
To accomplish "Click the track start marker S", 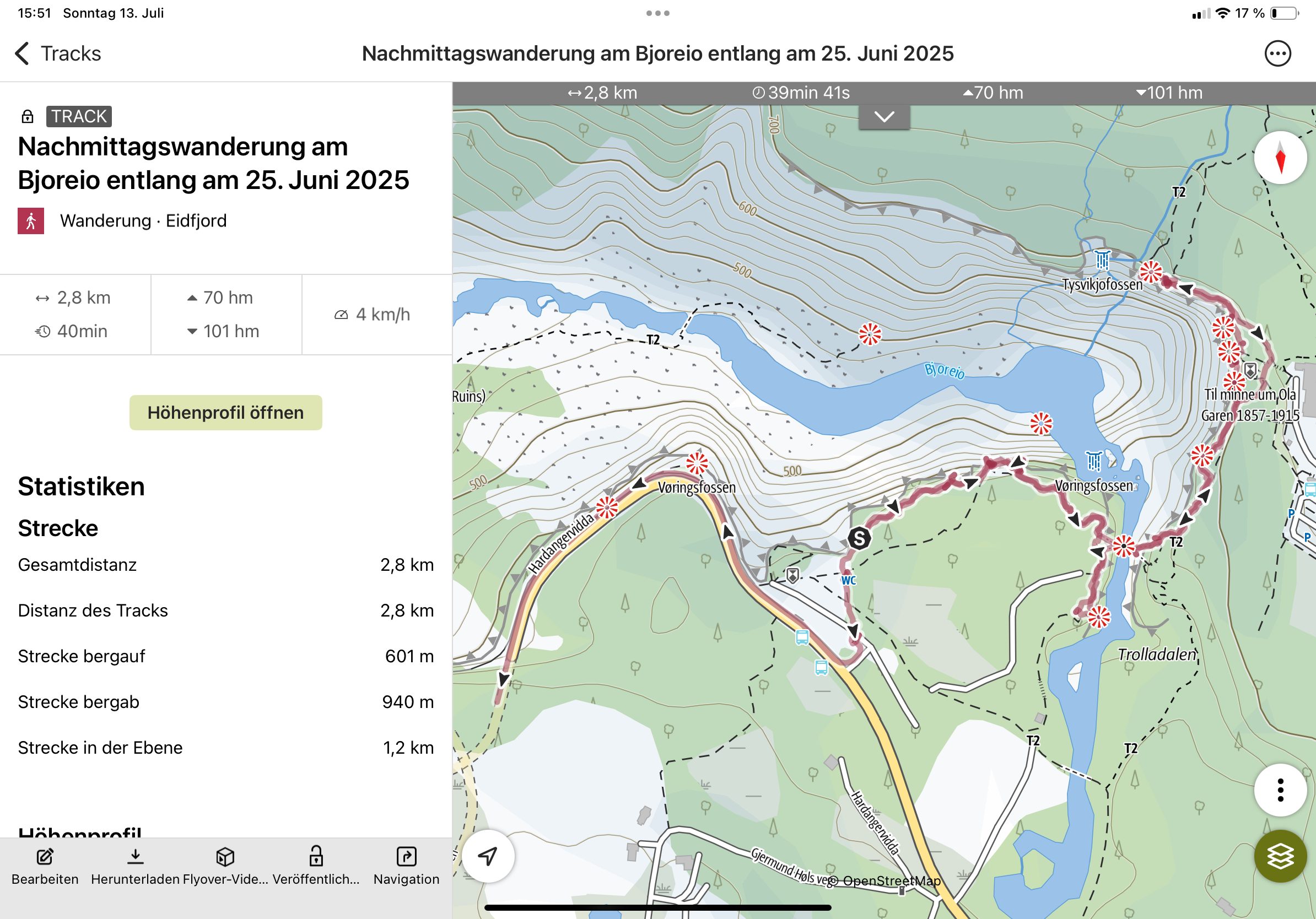I will pos(859,539).
